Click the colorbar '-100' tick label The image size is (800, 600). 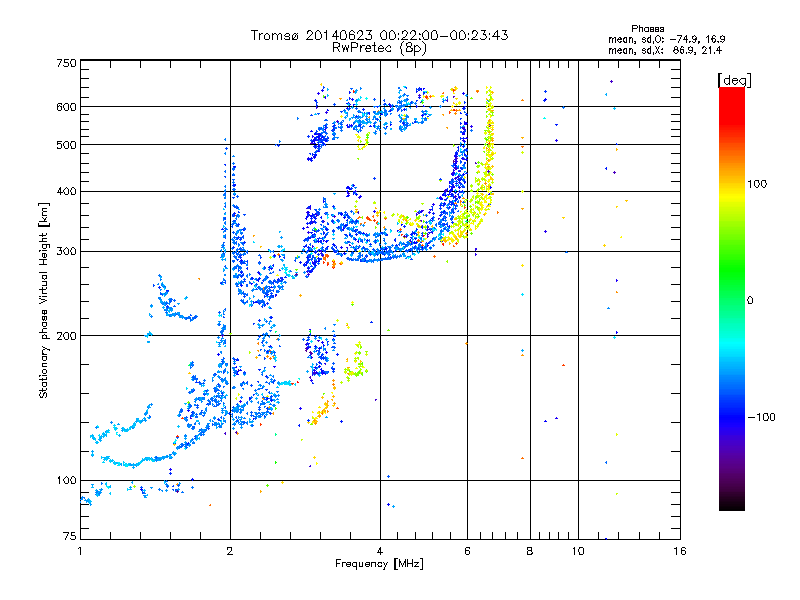point(761,417)
